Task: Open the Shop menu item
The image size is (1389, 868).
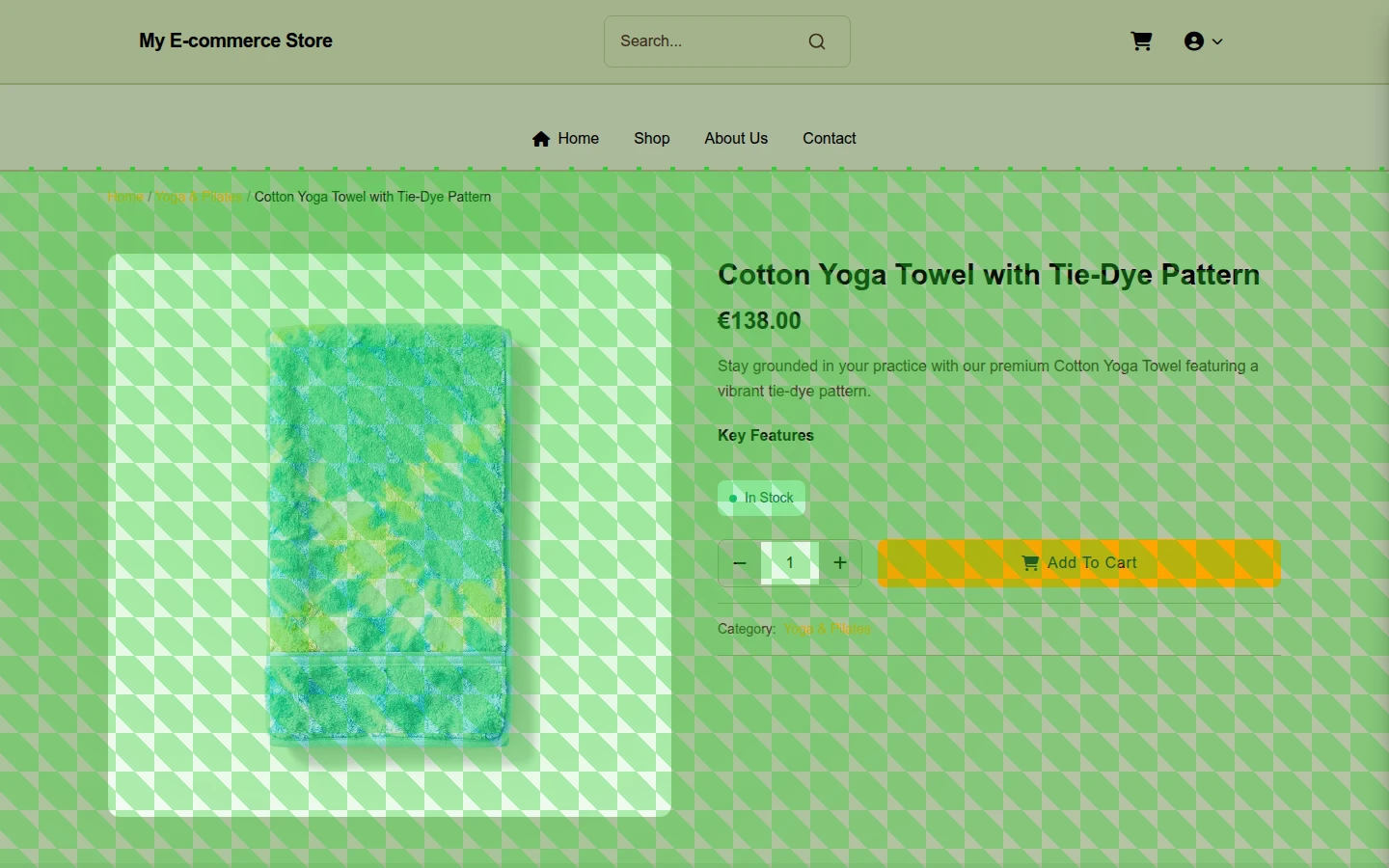Action: [652, 138]
